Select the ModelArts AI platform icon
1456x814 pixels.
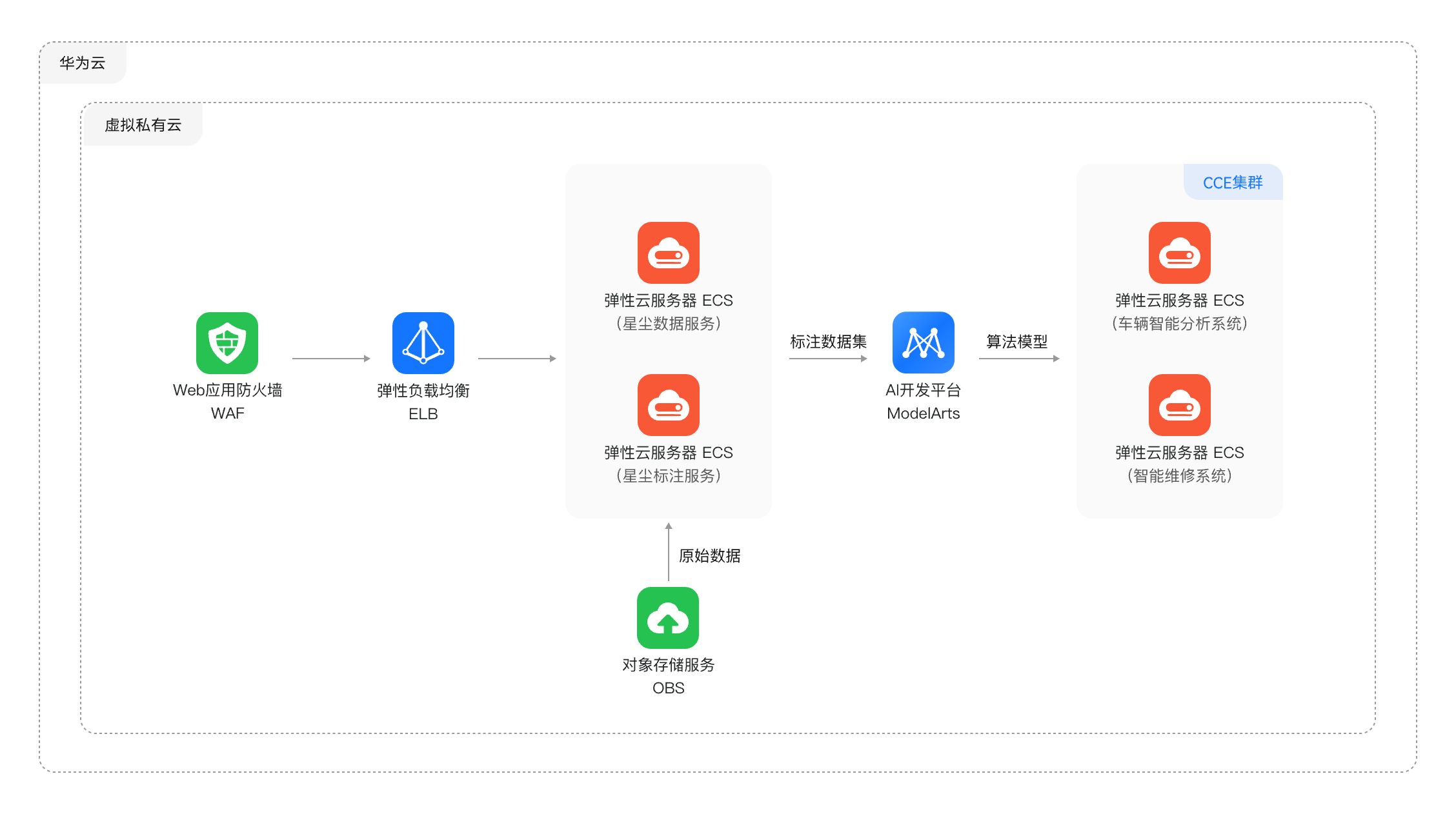click(923, 342)
